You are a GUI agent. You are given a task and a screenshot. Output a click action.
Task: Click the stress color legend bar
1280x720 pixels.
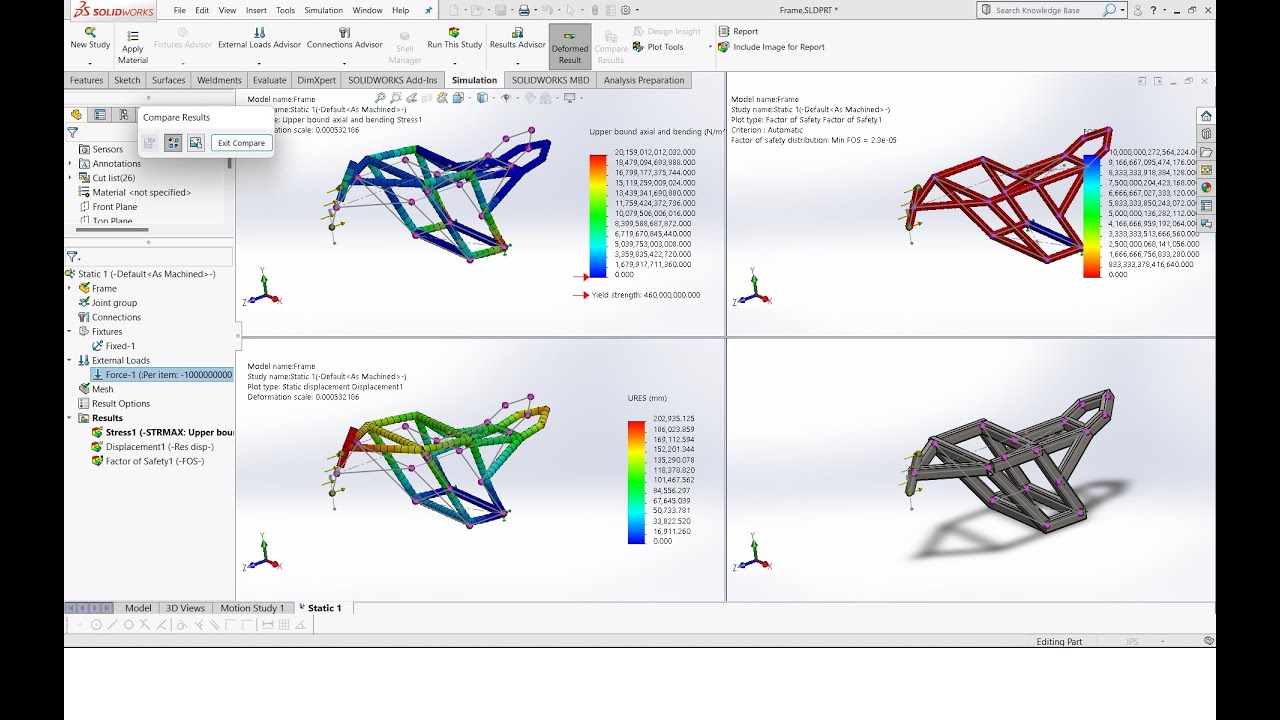click(x=598, y=215)
